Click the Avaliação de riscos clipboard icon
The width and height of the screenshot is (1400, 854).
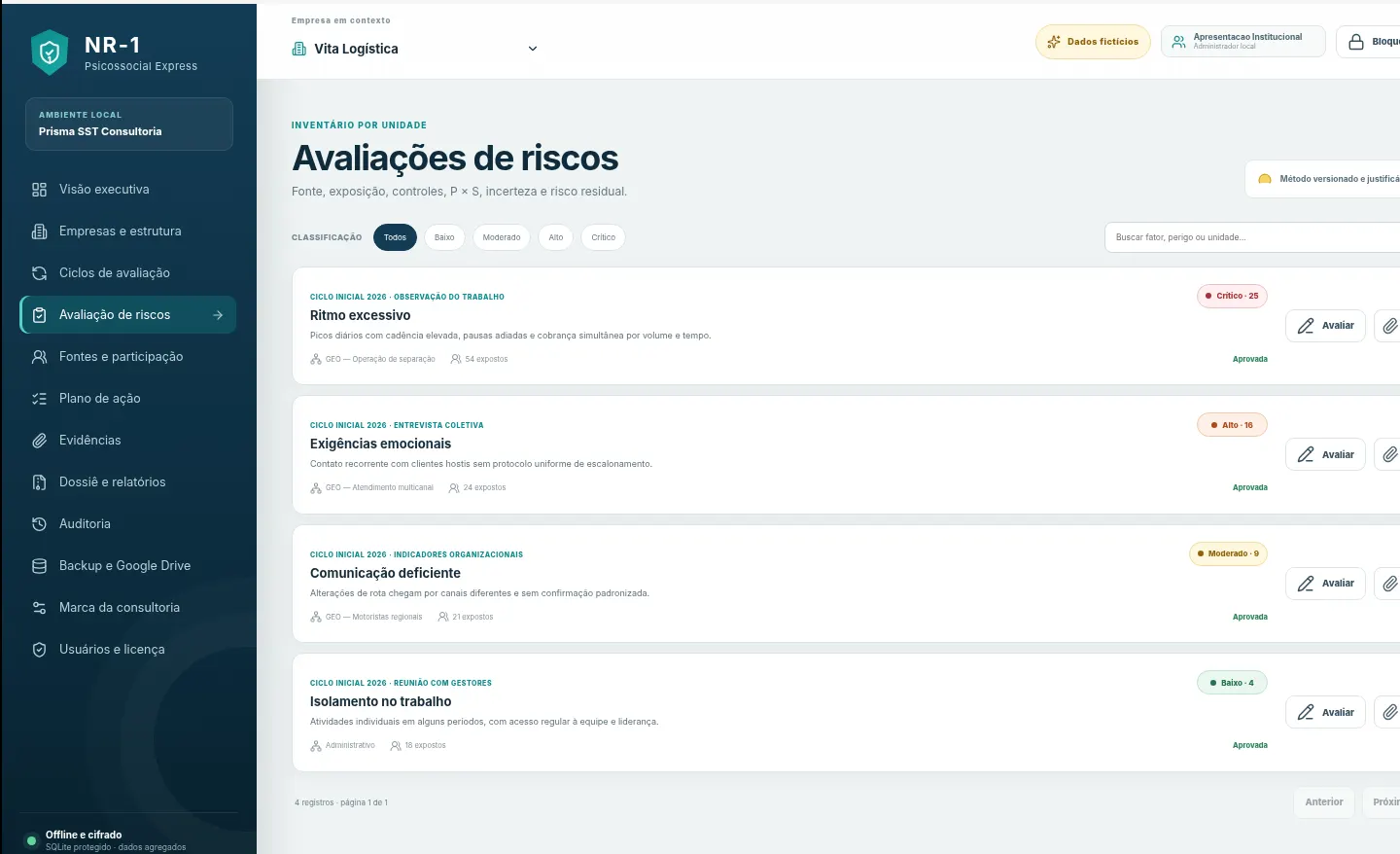[39, 315]
